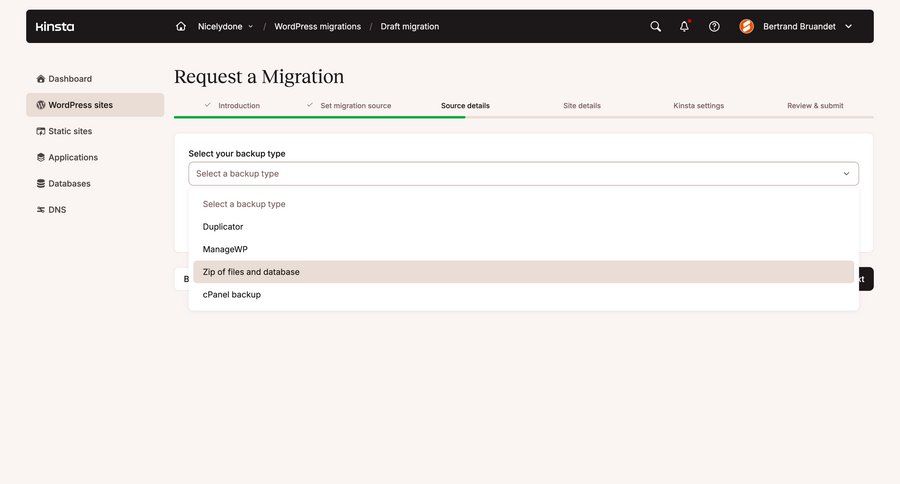Go to Static sites in sidebar
Screen dimensions: 900x484
click(70, 131)
